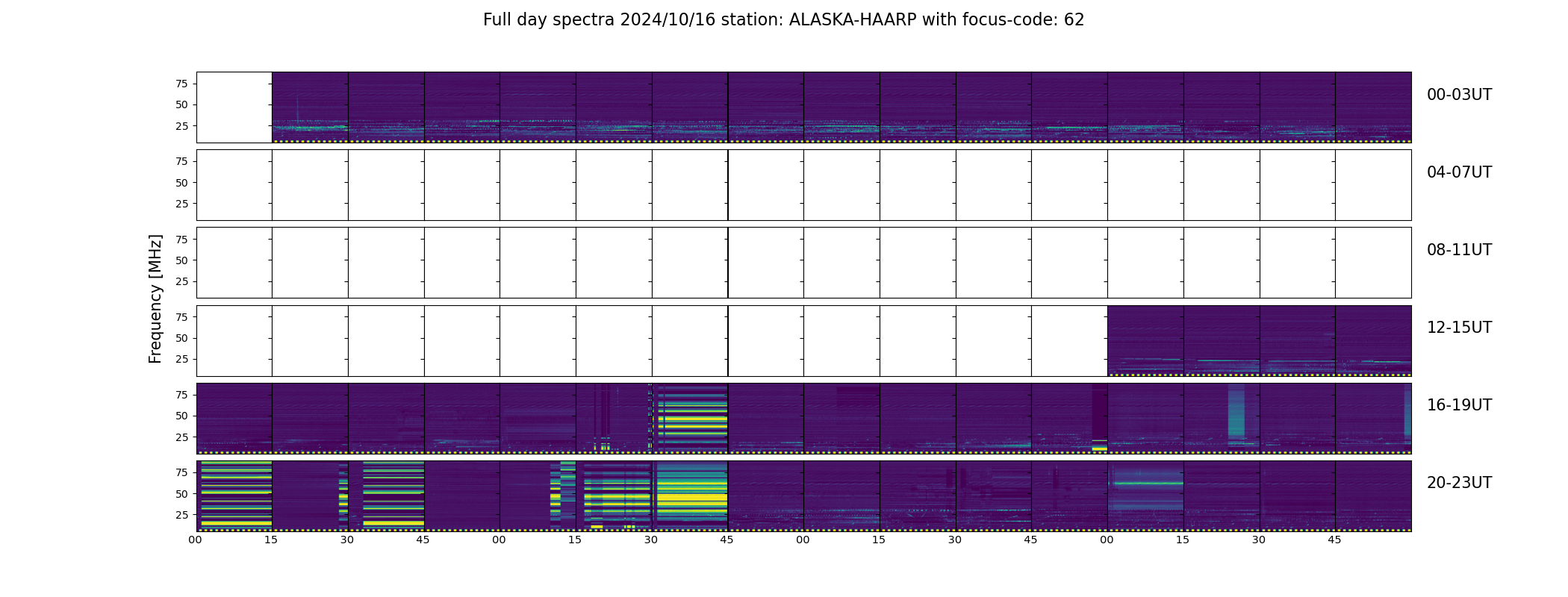Select the 75 tick label of the 12-15UT row

click(181, 317)
